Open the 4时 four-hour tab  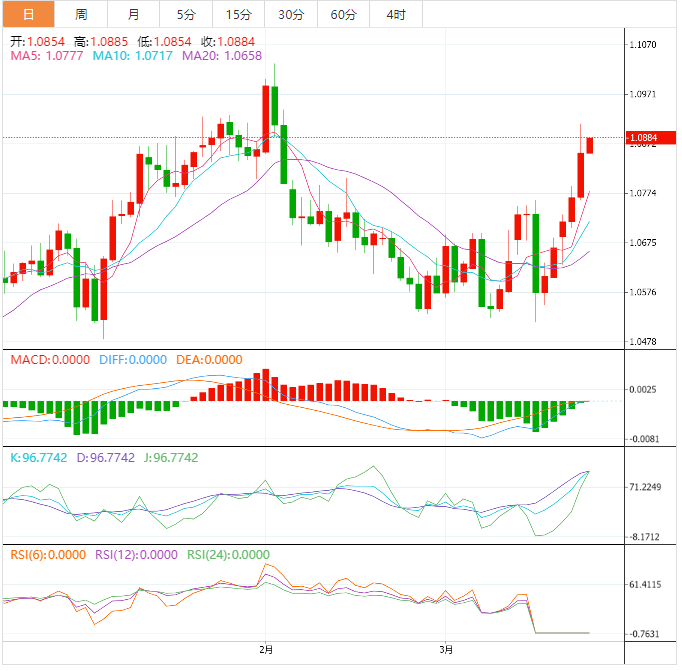click(395, 15)
